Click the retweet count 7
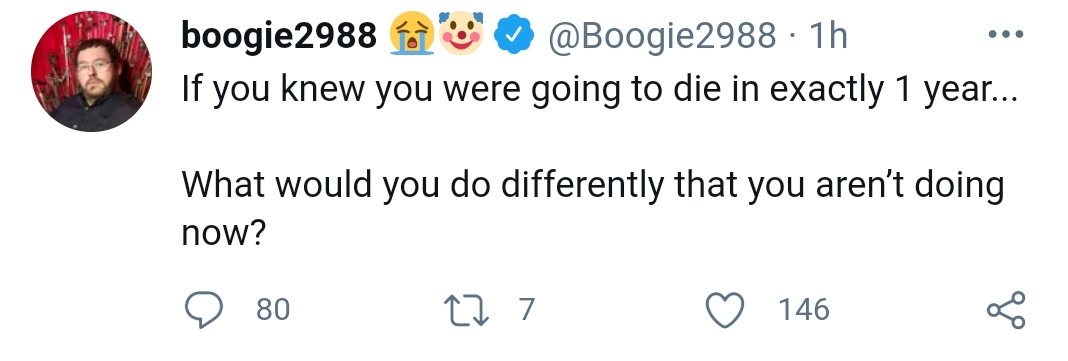Viewport: 1068px width, 361px height. tap(527, 310)
